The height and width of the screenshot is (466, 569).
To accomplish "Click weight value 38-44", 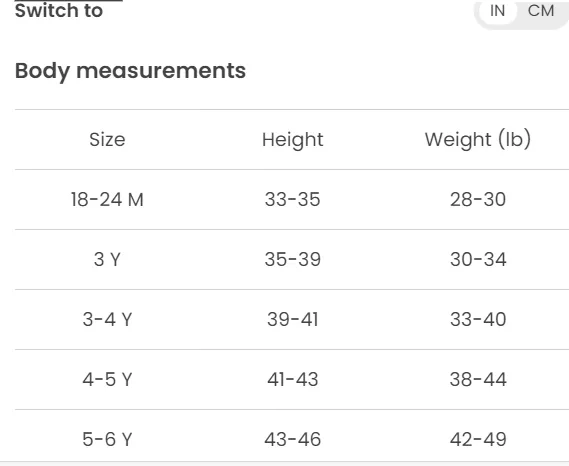I will coord(478,379).
